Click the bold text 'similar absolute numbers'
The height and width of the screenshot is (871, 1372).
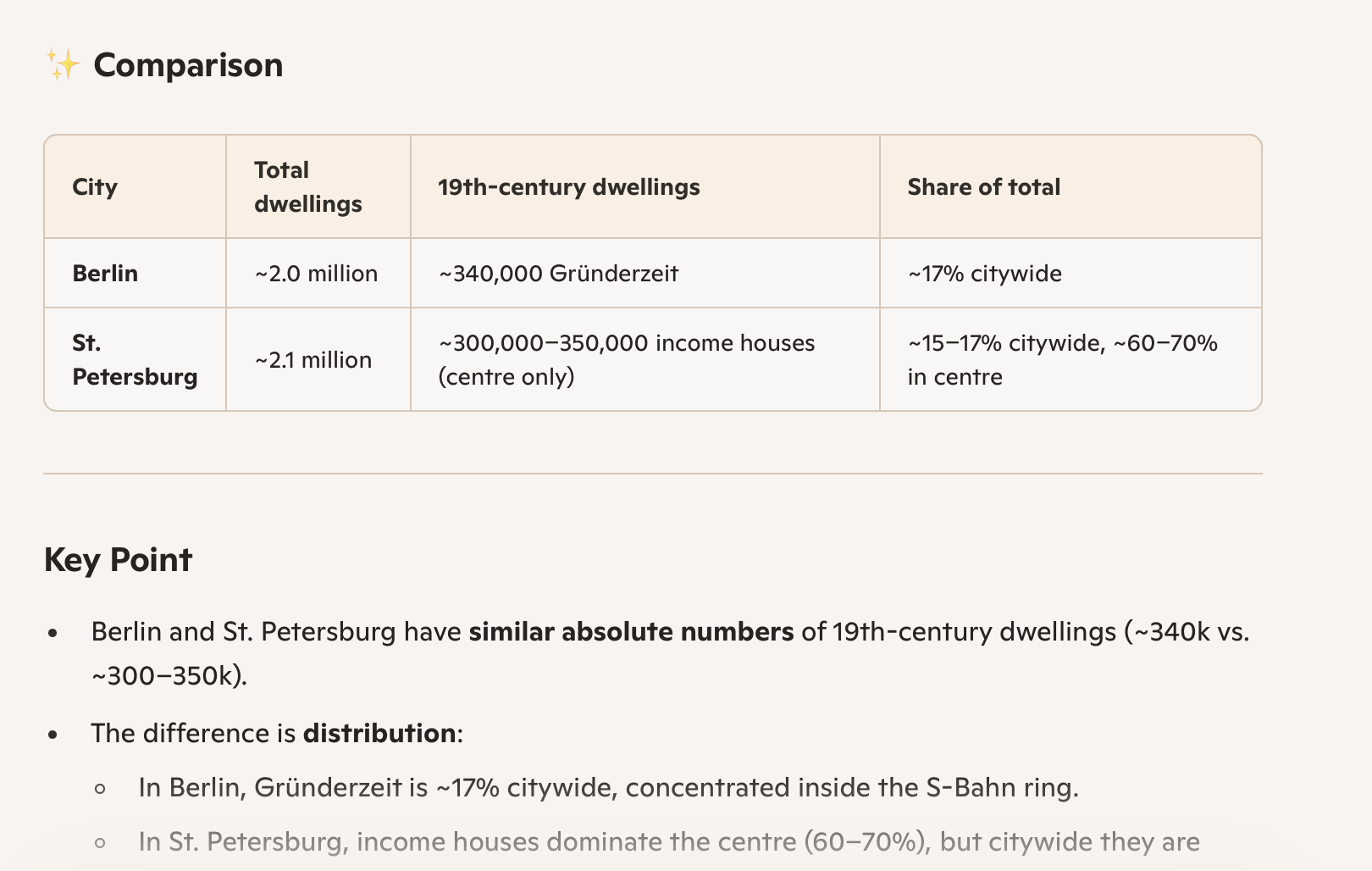tap(631, 632)
